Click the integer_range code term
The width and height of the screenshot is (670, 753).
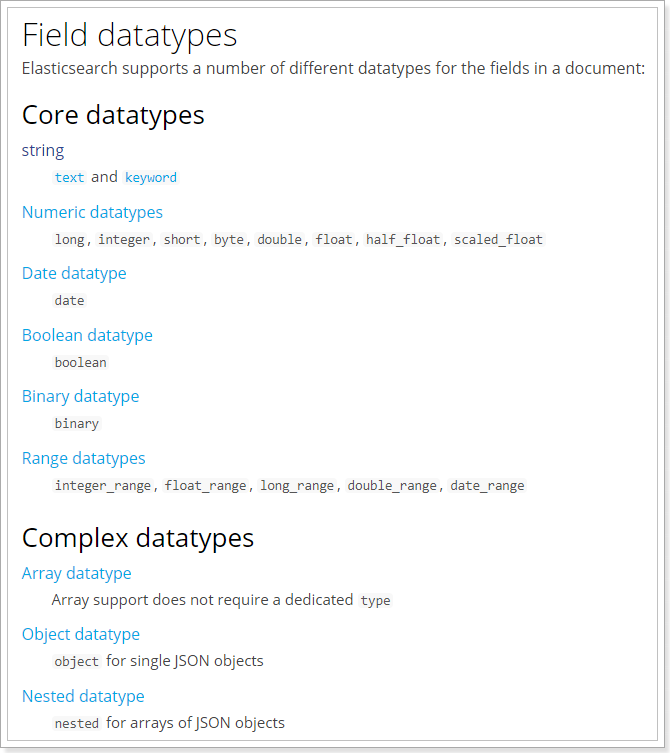point(104,485)
